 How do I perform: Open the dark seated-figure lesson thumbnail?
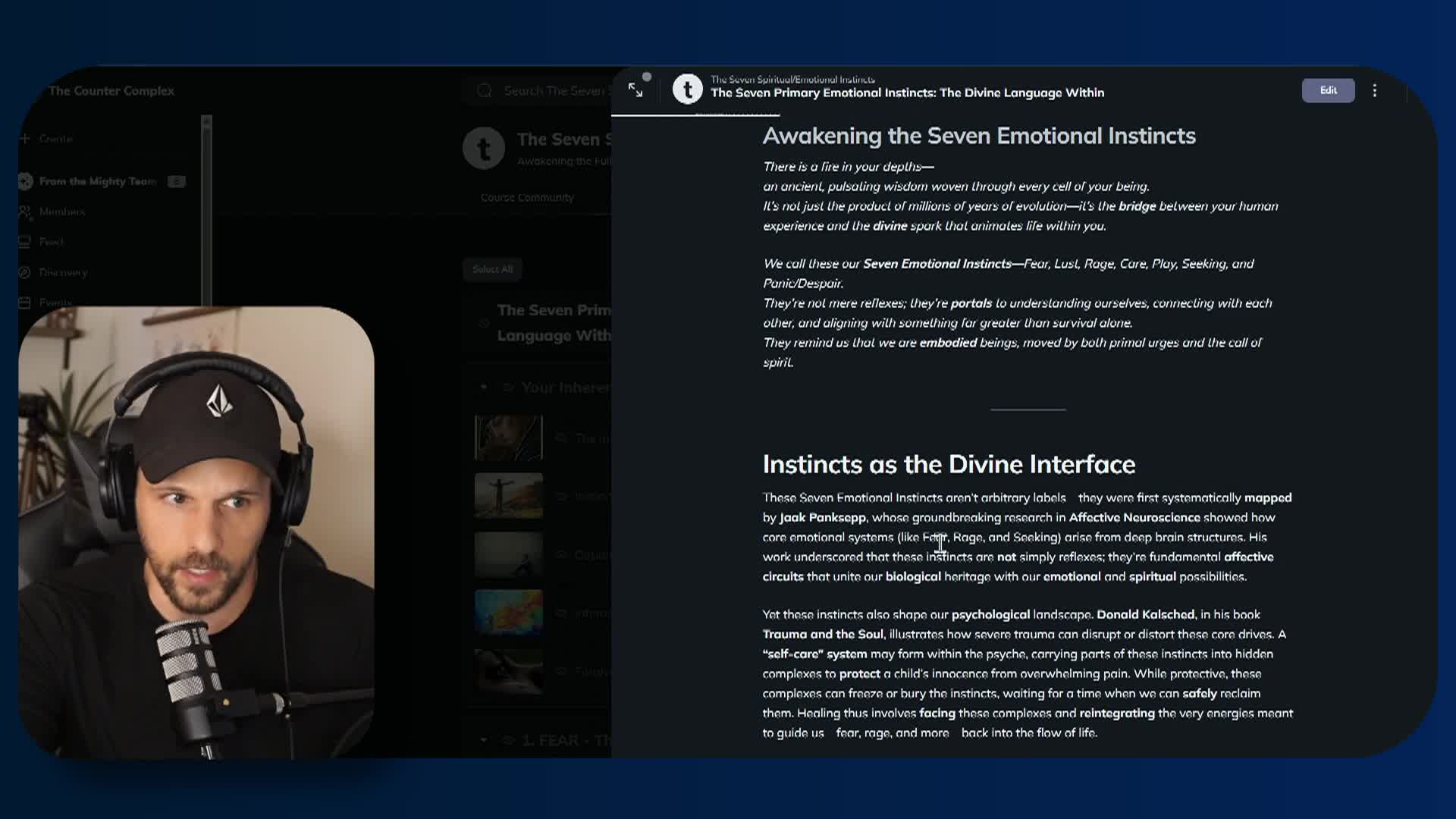point(508,554)
